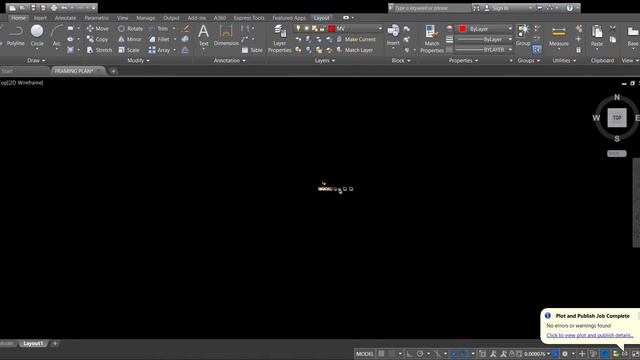Select the Fillet tool
This screenshot has width=640, height=360.
tap(159, 39)
